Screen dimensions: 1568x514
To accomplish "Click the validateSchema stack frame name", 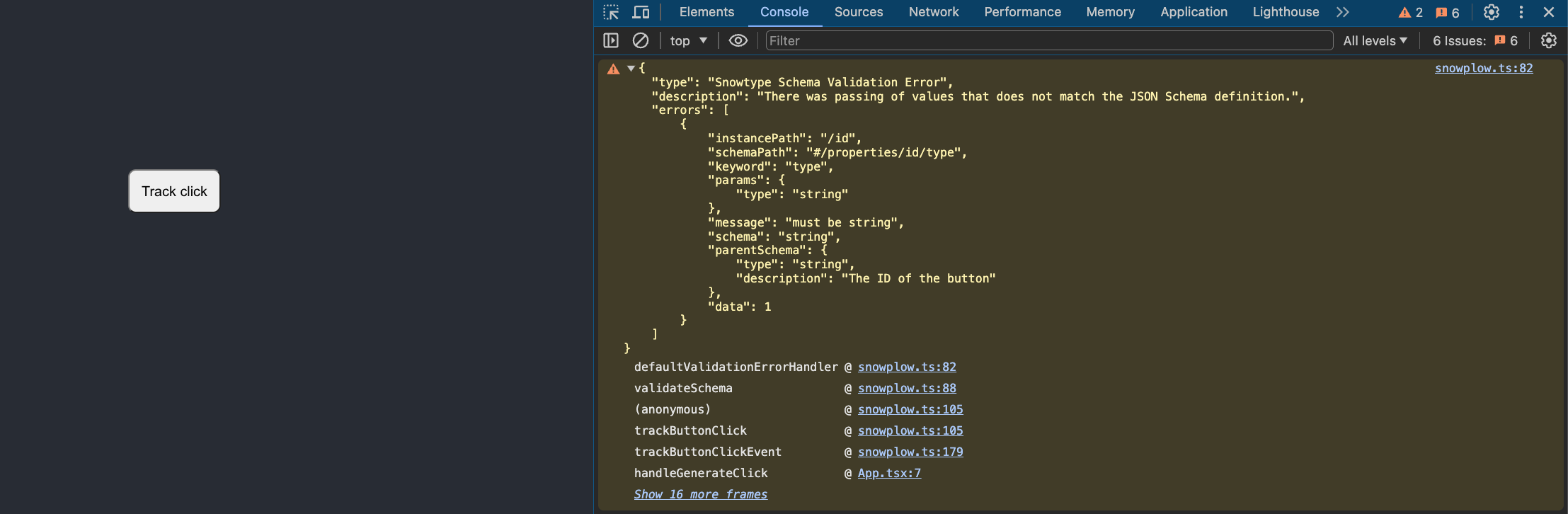I will (x=683, y=388).
